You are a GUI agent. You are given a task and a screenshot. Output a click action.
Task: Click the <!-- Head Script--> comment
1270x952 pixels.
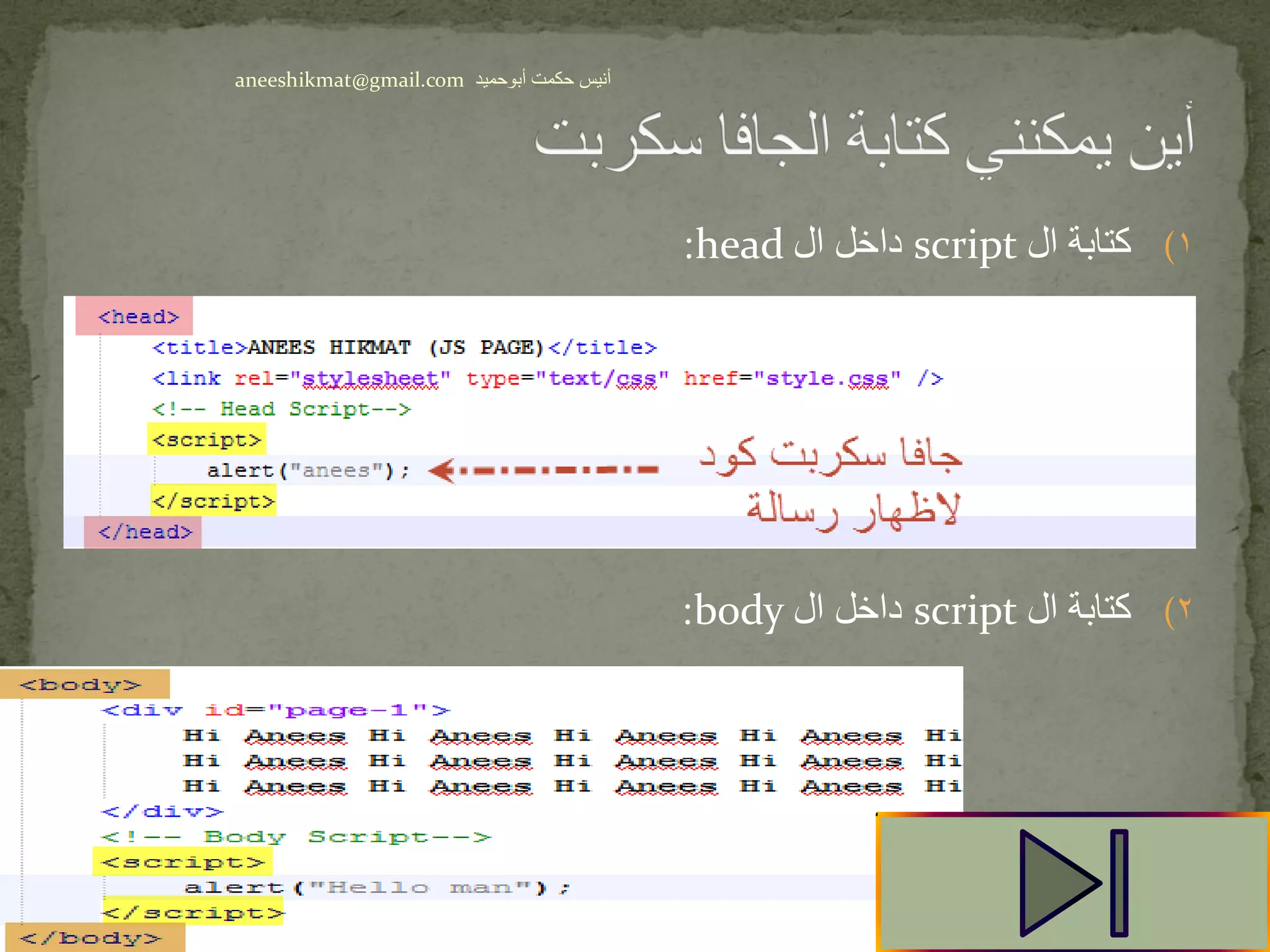tap(282, 409)
